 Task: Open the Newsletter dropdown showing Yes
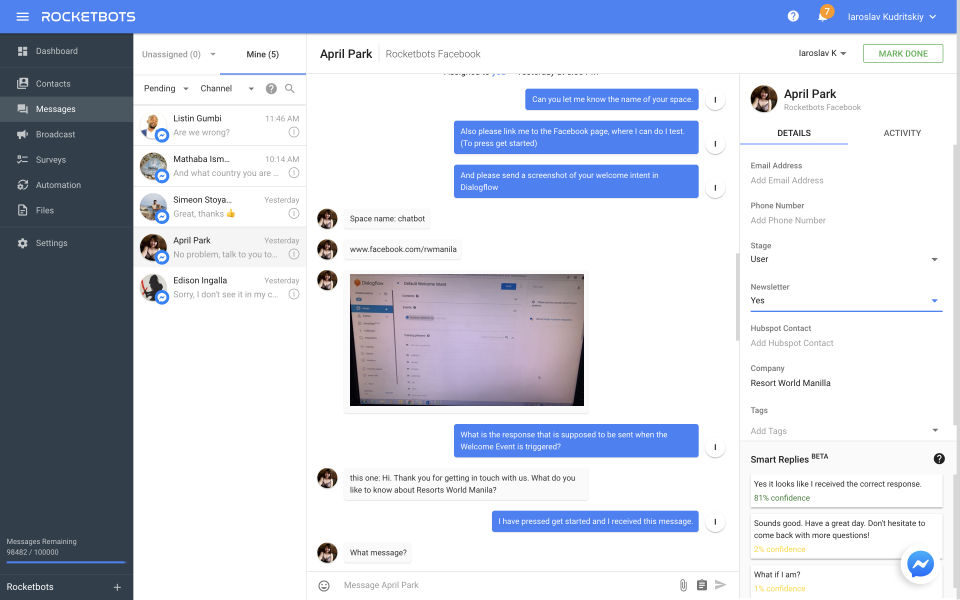(x=845, y=301)
